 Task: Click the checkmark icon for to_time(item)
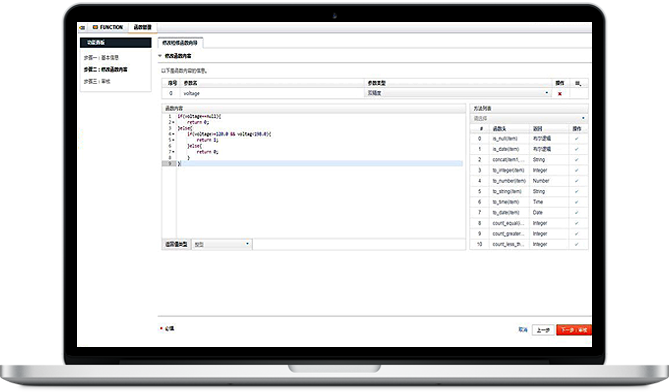pyautogui.click(x=576, y=202)
